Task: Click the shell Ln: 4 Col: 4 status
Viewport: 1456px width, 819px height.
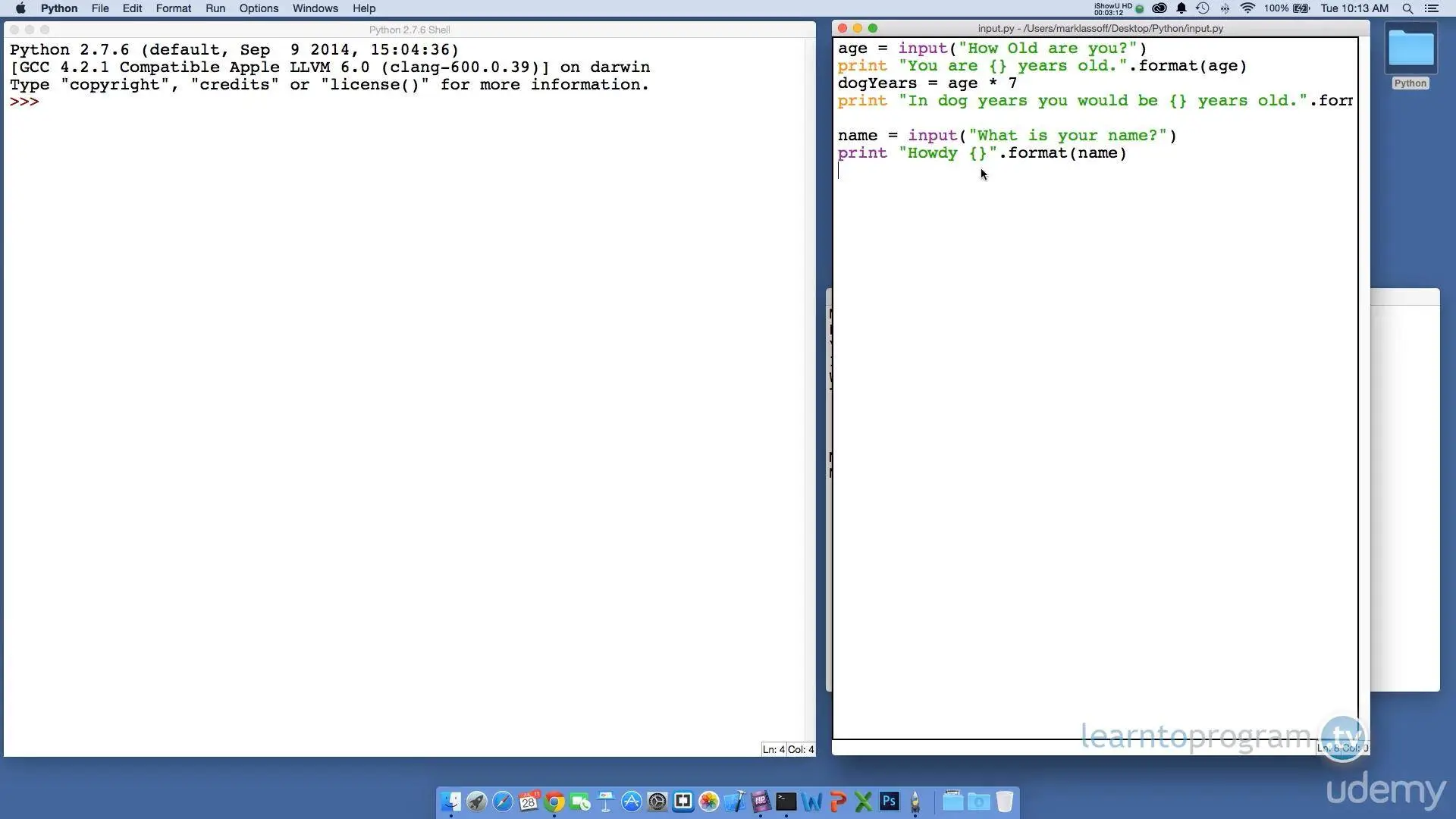Action: tap(788, 749)
